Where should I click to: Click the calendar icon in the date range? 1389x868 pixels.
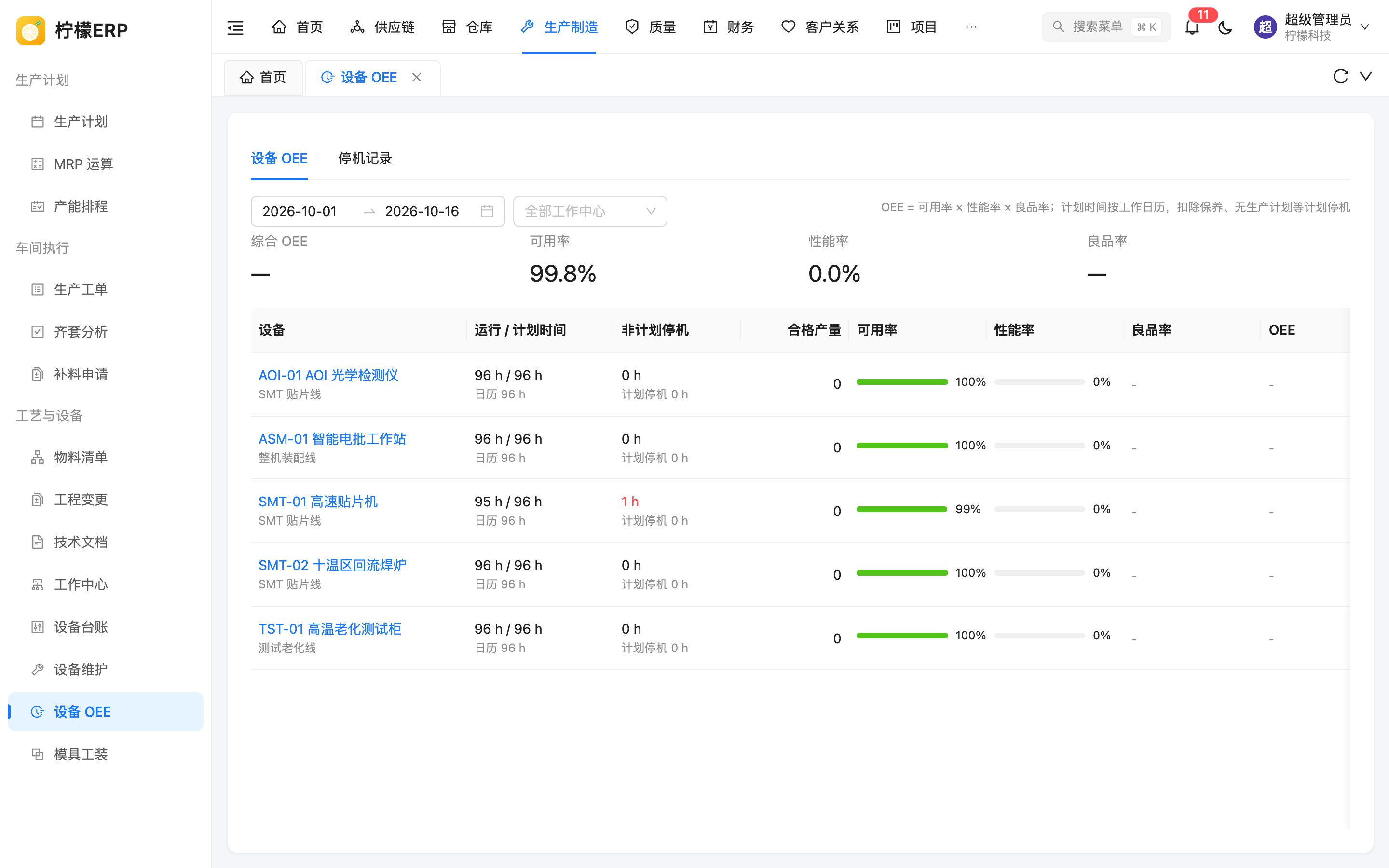(487, 211)
